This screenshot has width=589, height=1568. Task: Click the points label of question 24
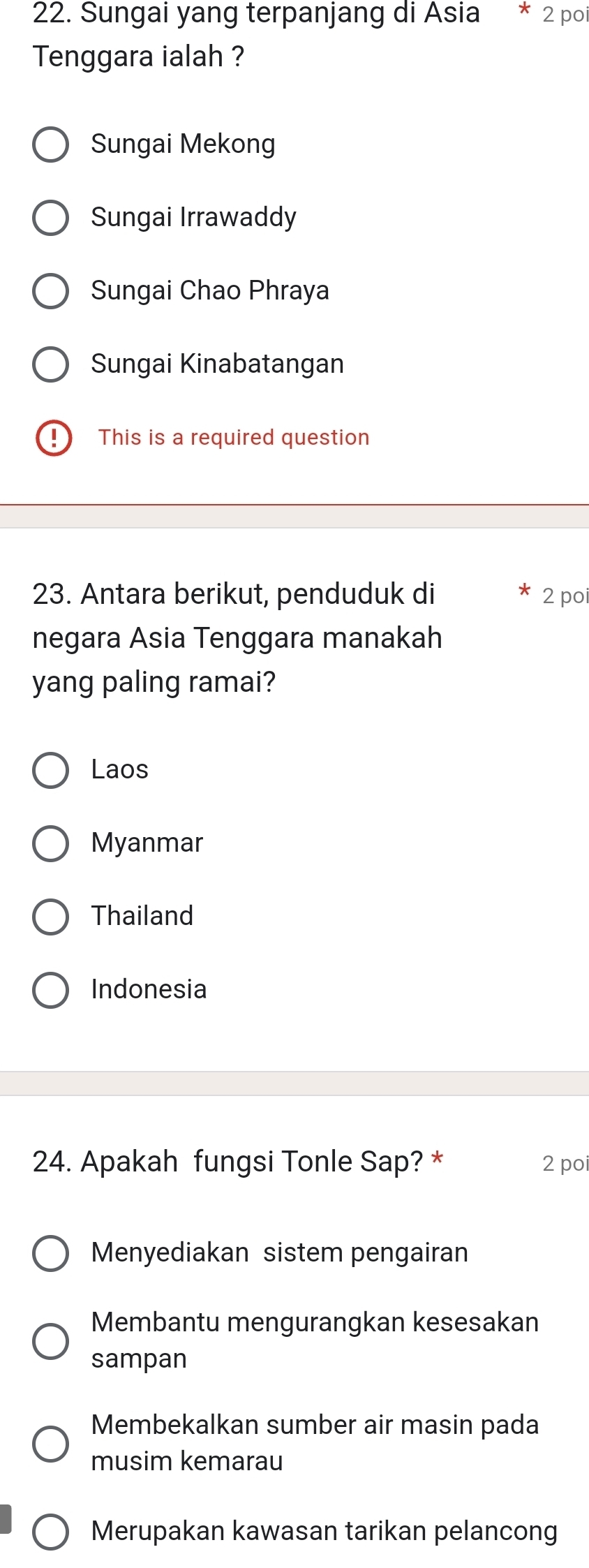click(565, 1163)
